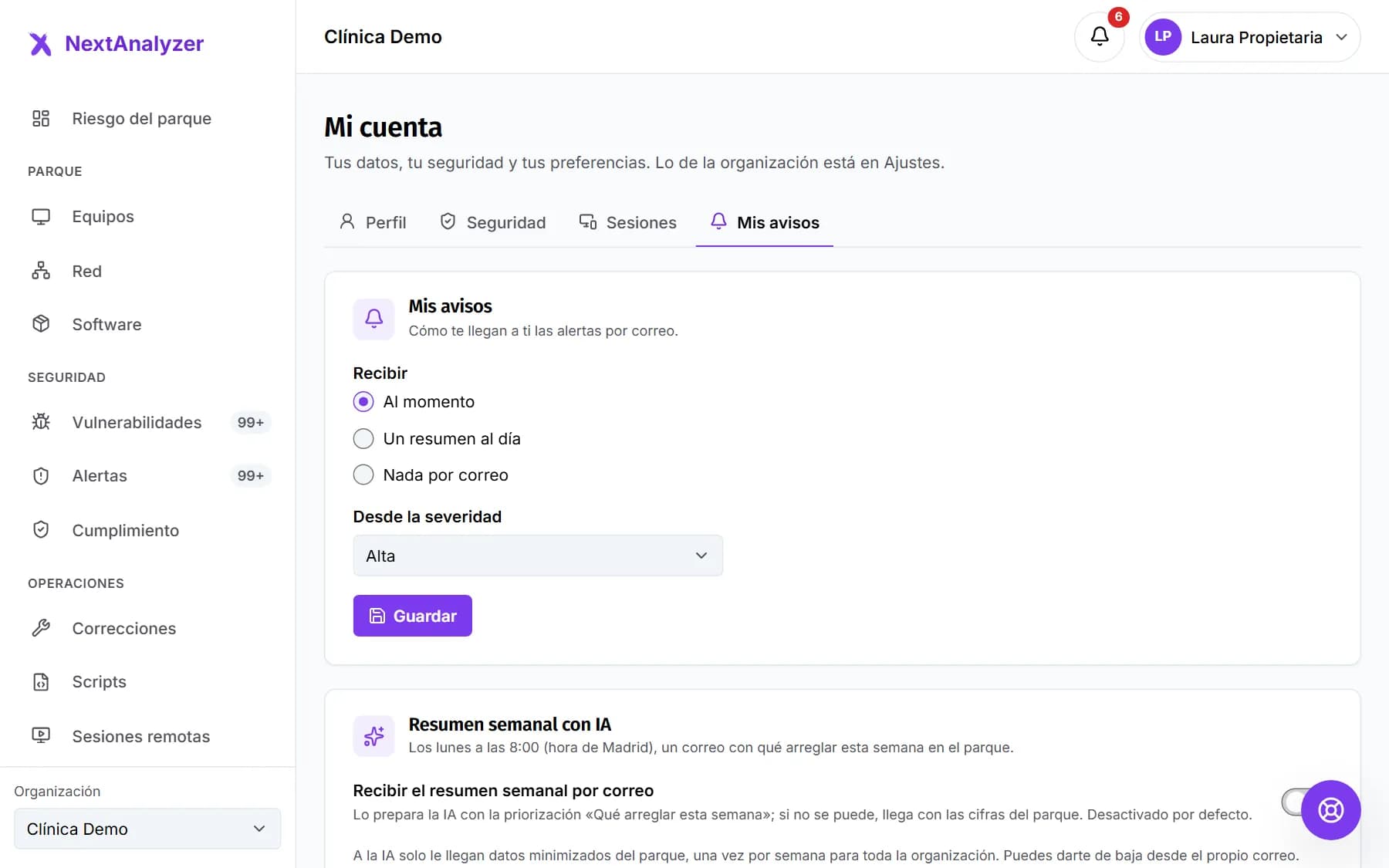
Task: Open the Organización Clínica Demo selector
Action: pos(147,829)
